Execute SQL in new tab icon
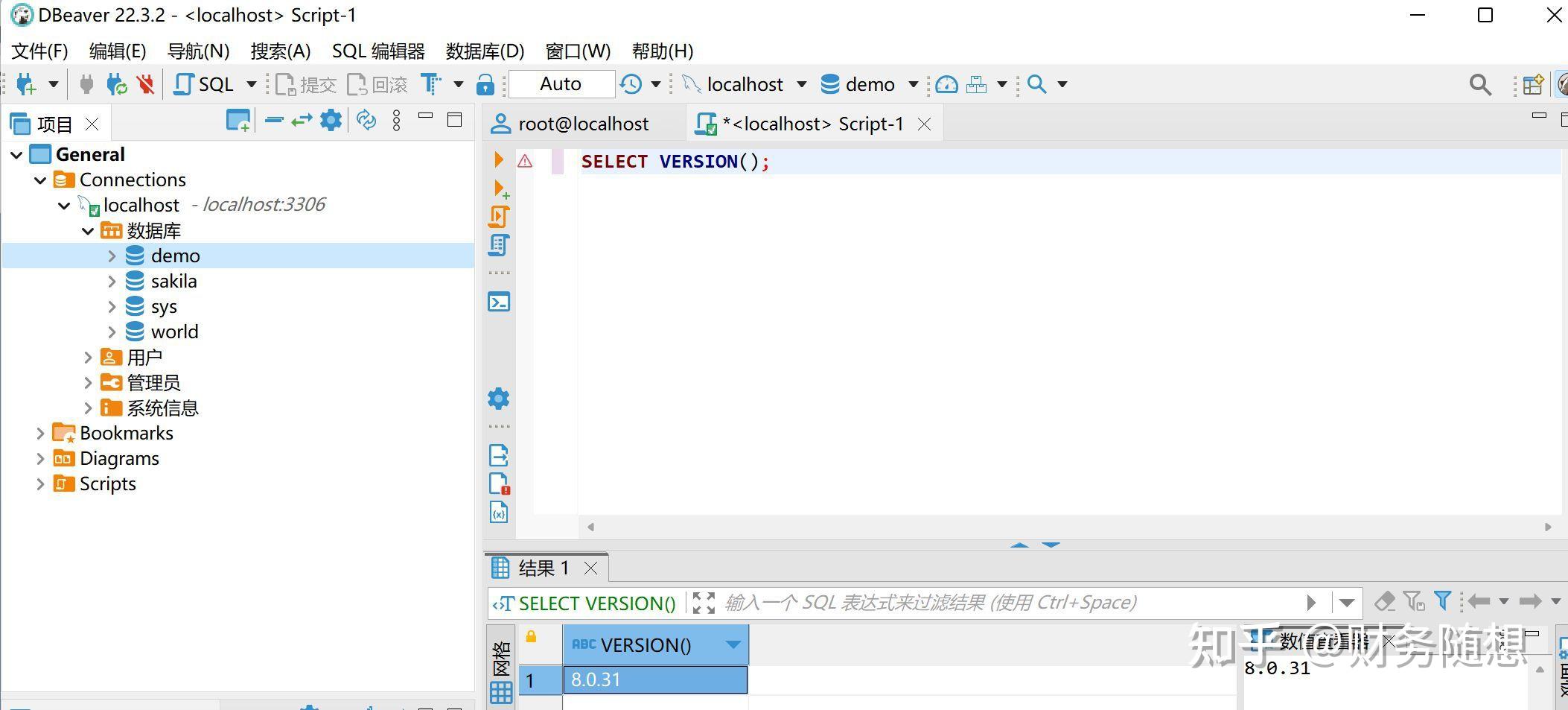This screenshot has width=1568, height=710. [501, 189]
